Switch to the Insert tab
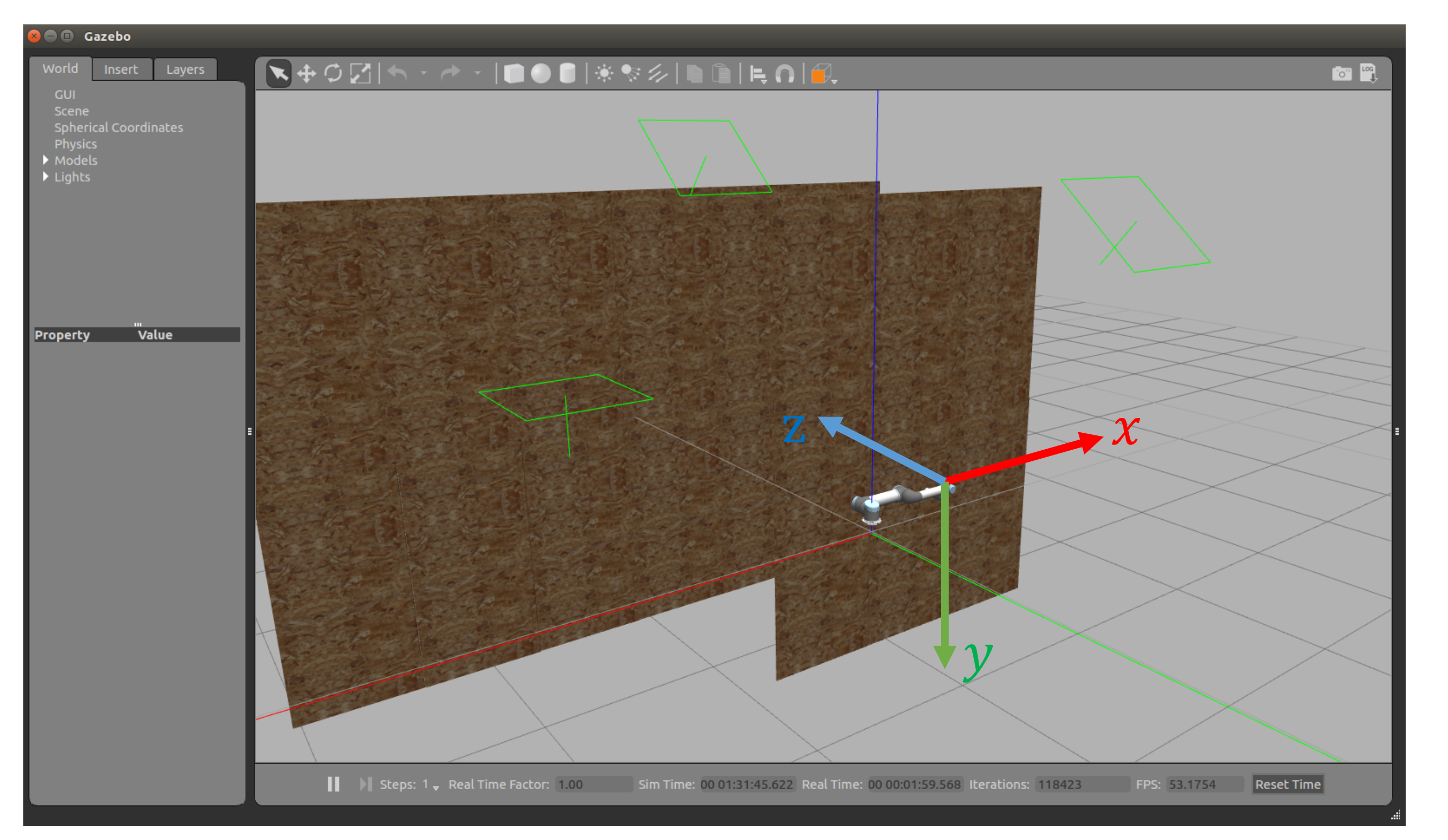The width and height of the screenshot is (1448, 840). pyautogui.click(x=121, y=69)
